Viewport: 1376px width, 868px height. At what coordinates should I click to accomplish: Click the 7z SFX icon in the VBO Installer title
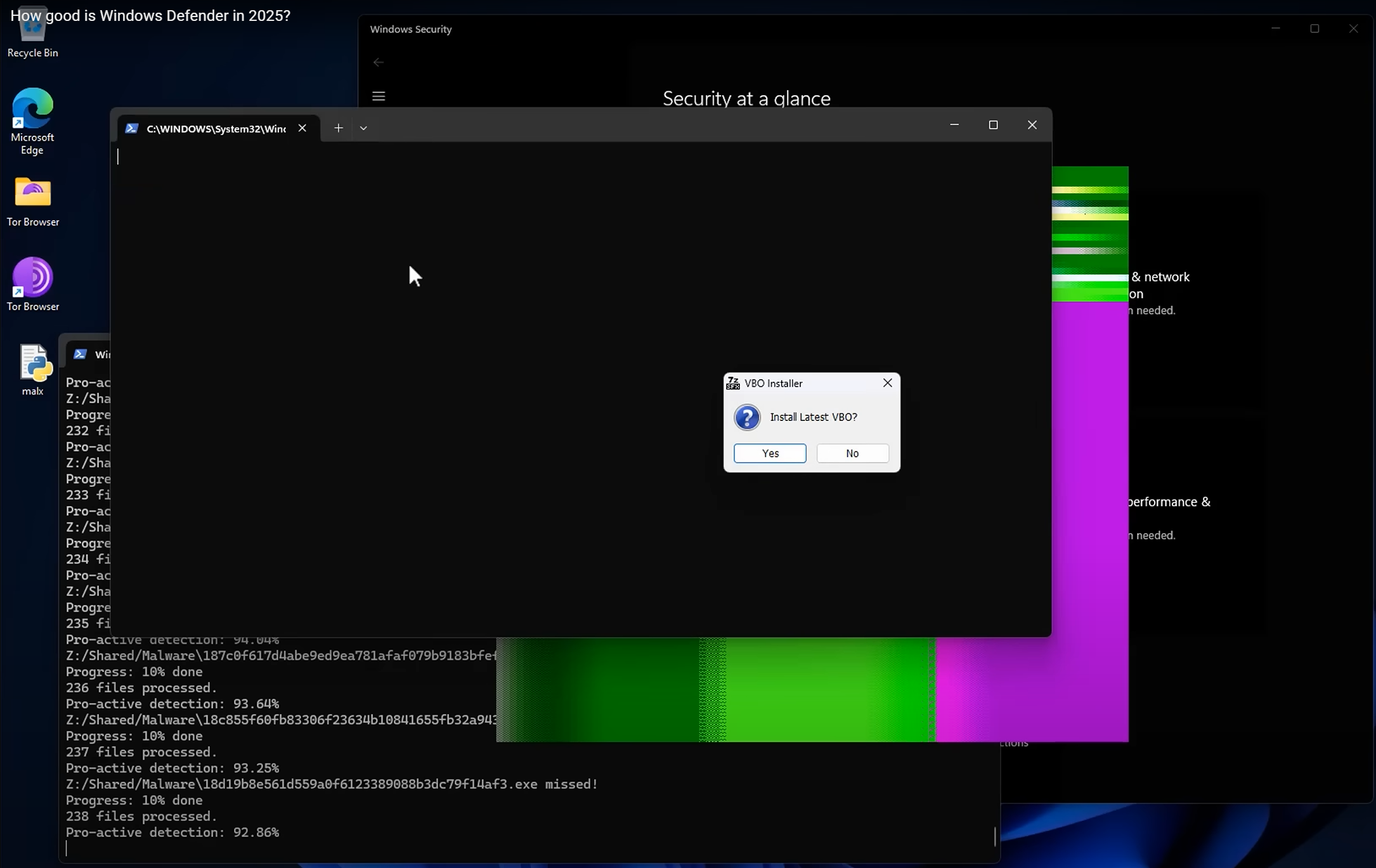tap(733, 383)
